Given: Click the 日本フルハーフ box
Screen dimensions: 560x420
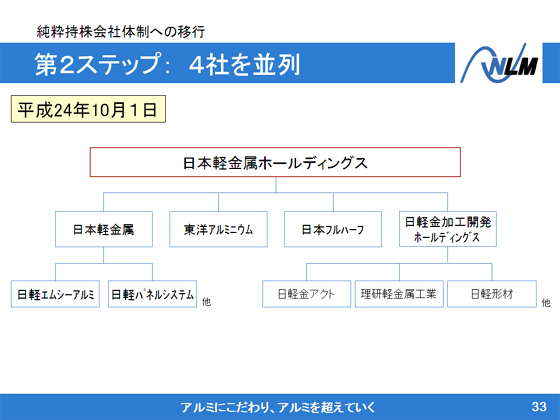Looking at the screenshot, I should 333,229.
